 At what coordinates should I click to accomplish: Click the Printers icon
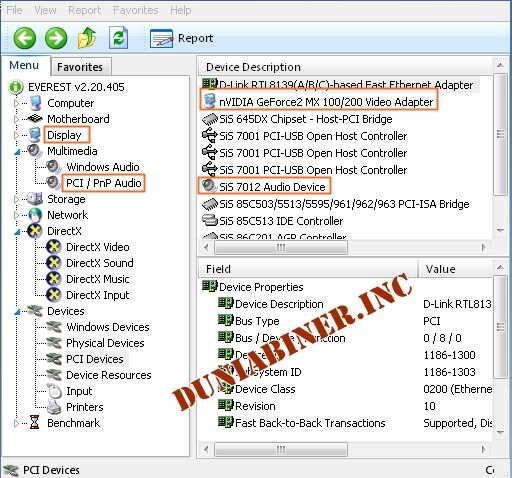[x=54, y=407]
